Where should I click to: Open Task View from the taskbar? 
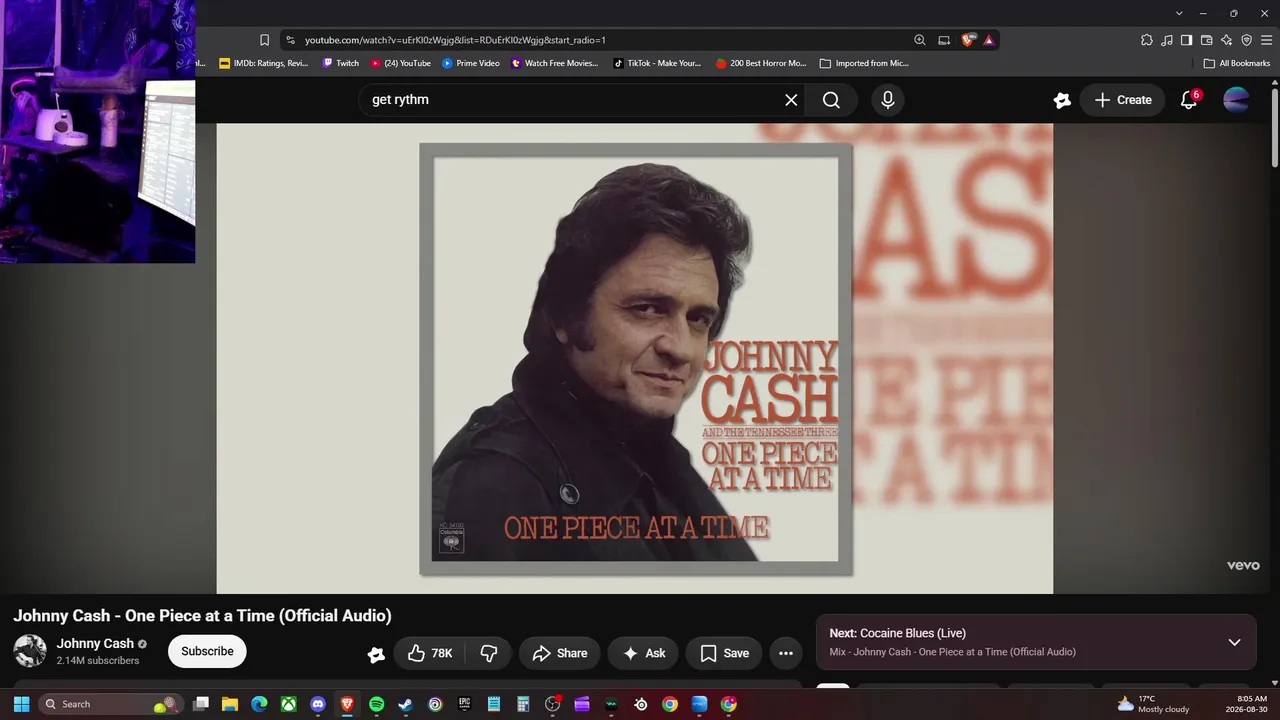(201, 704)
